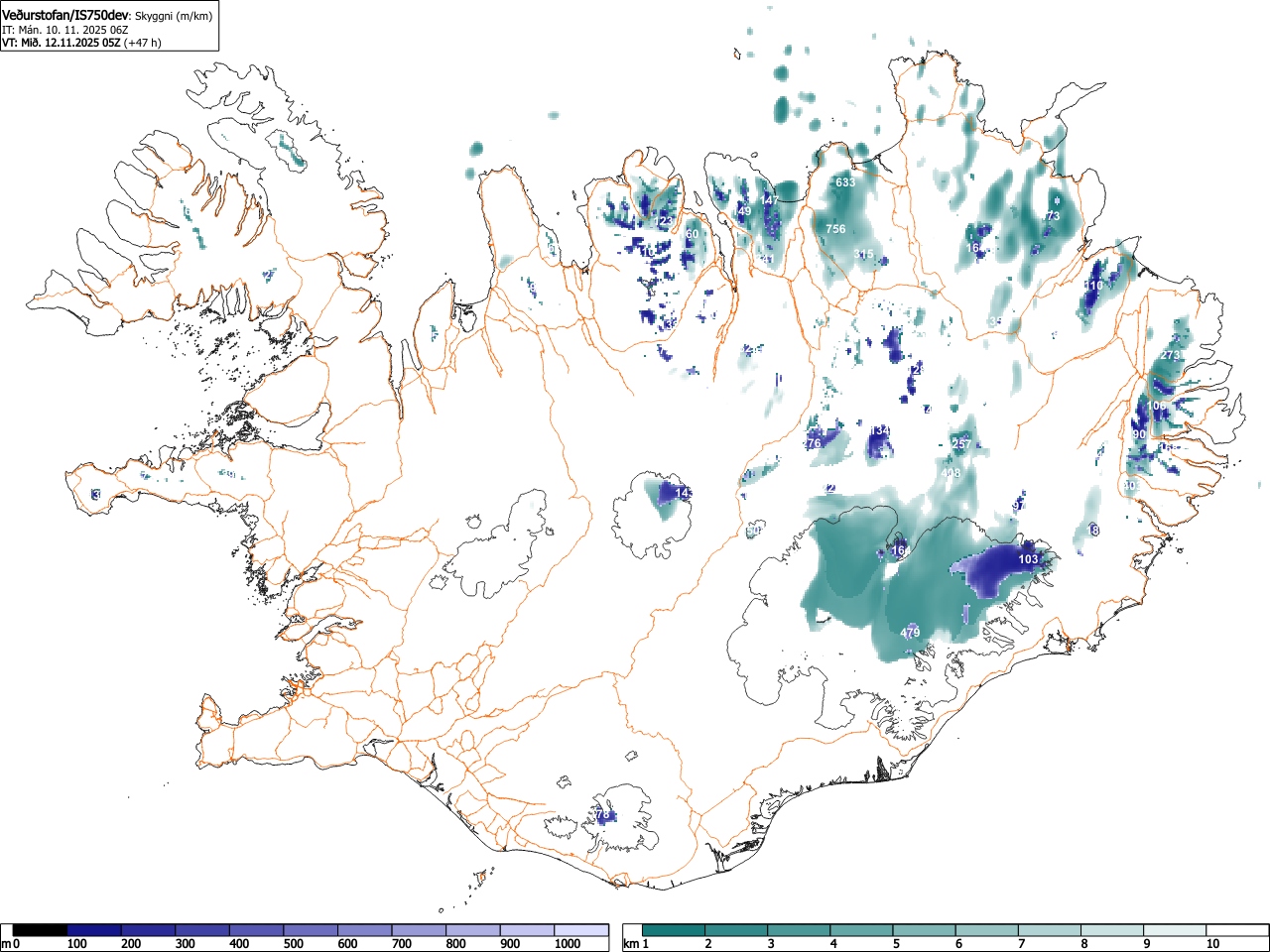Click the "km" unit label on the right legend

pyautogui.click(x=631, y=944)
